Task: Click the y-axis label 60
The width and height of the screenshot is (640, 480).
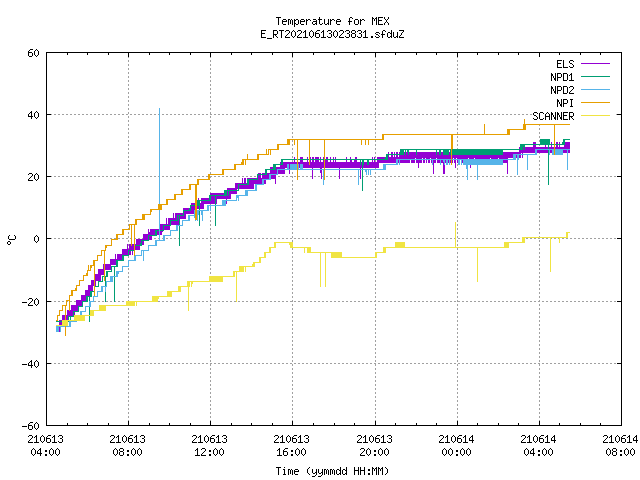Action: pyautogui.click(x=33, y=53)
